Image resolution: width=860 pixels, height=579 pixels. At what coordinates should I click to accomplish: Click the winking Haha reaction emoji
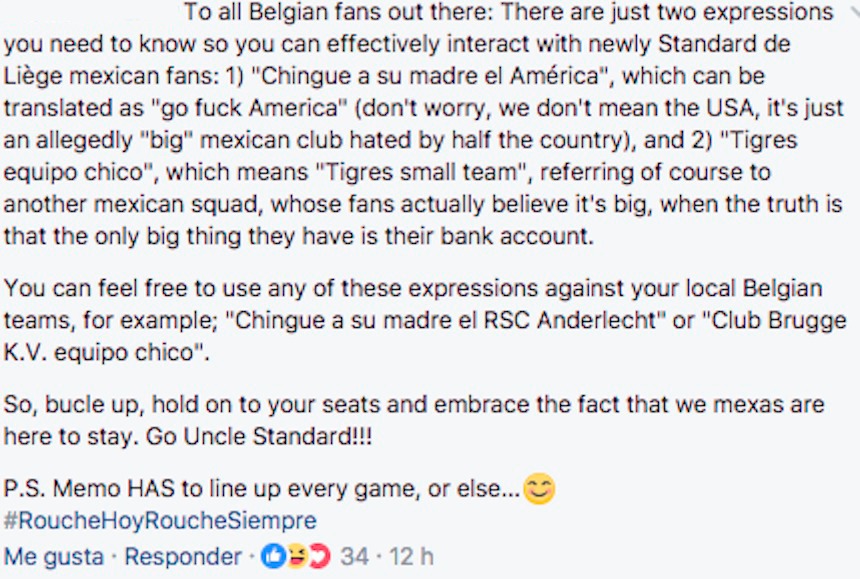[x=295, y=556]
